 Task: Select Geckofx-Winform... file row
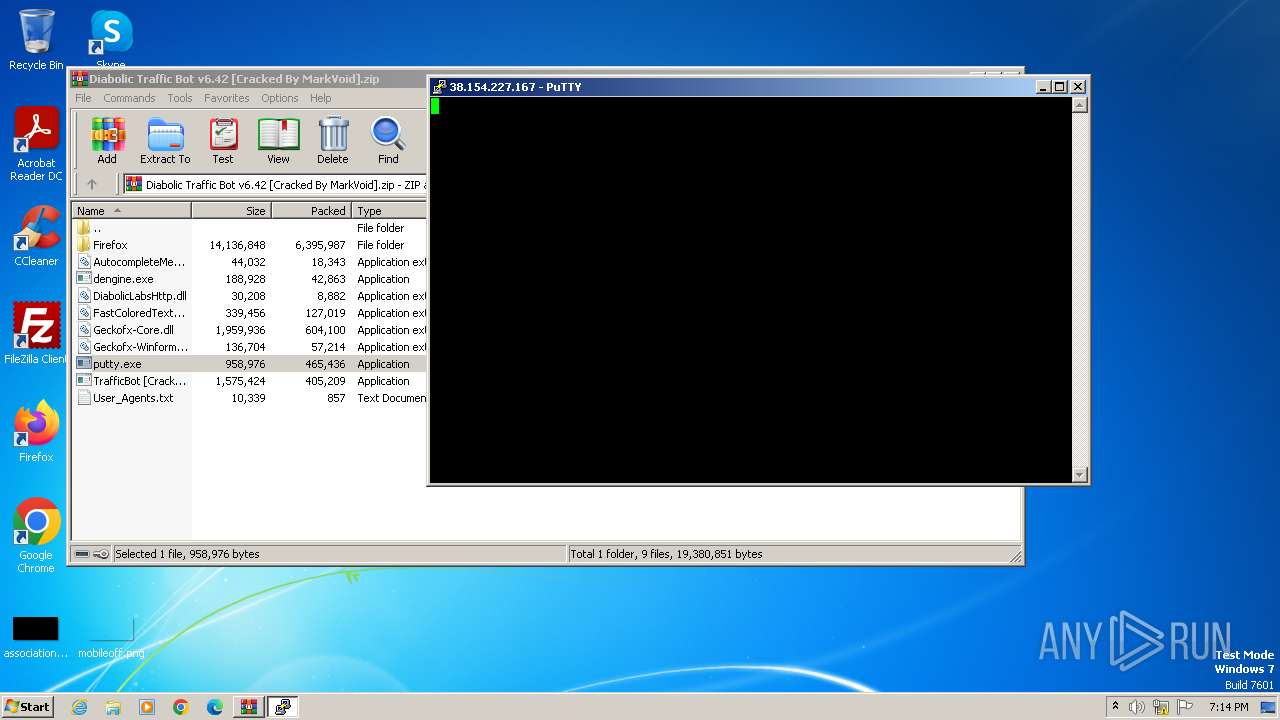pyautogui.click(x=250, y=347)
